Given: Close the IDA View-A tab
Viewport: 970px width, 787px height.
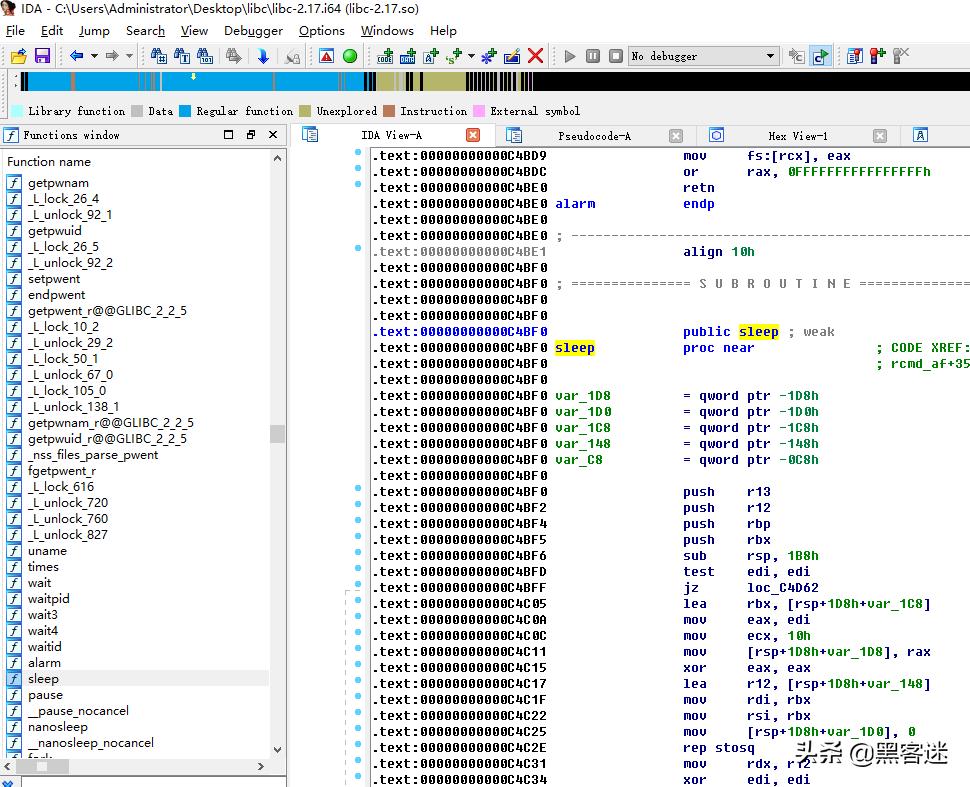Looking at the screenshot, I should (x=473, y=135).
